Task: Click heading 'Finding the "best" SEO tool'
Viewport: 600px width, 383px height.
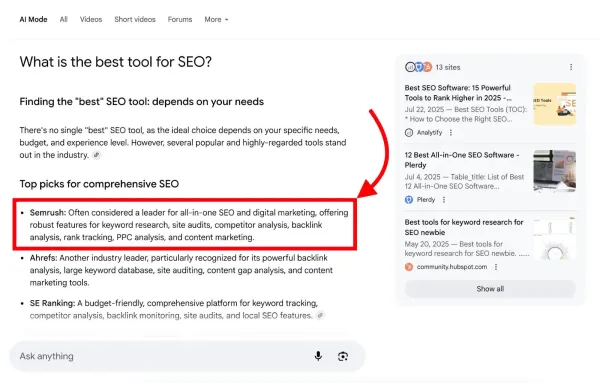Action: (x=142, y=102)
